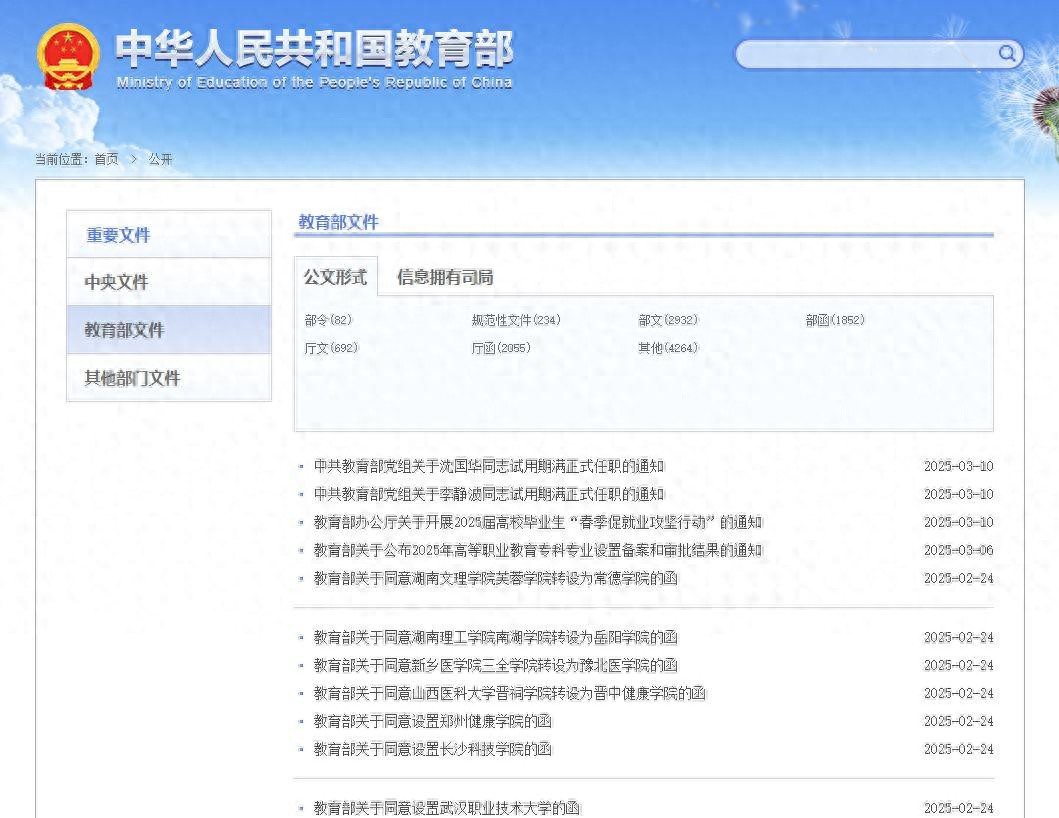
Task: Click date 2025-03-06 in the list
Action: click(x=958, y=551)
